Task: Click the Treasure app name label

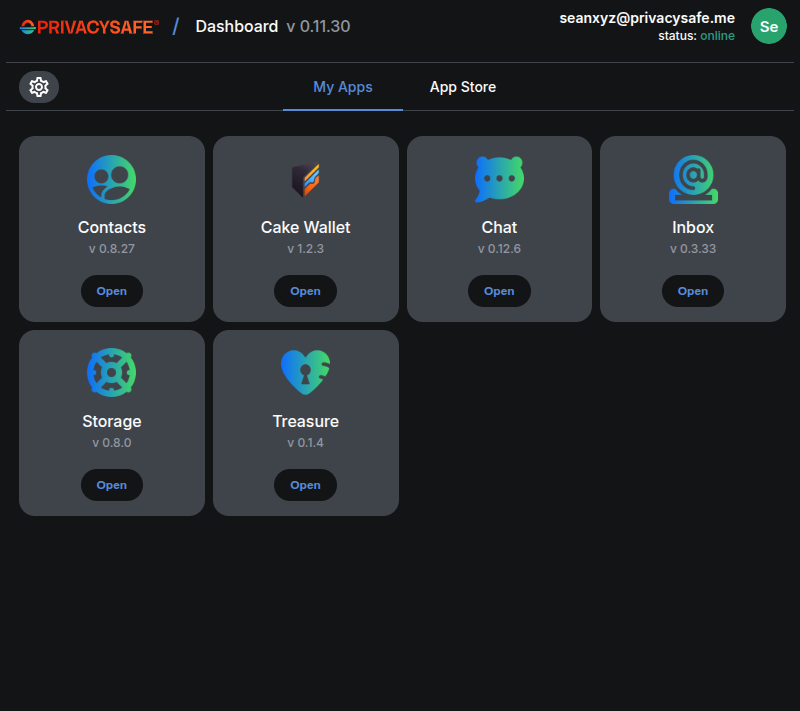Action: coord(306,421)
